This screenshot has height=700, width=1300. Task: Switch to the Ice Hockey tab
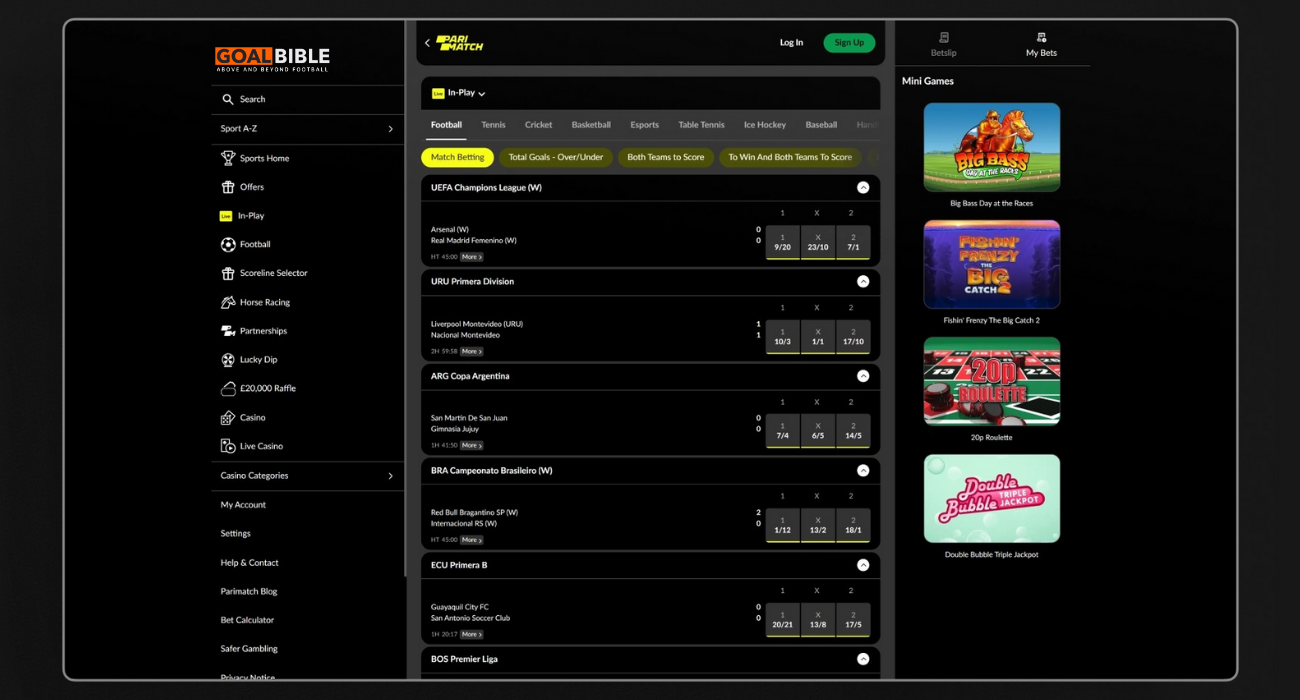[764, 125]
